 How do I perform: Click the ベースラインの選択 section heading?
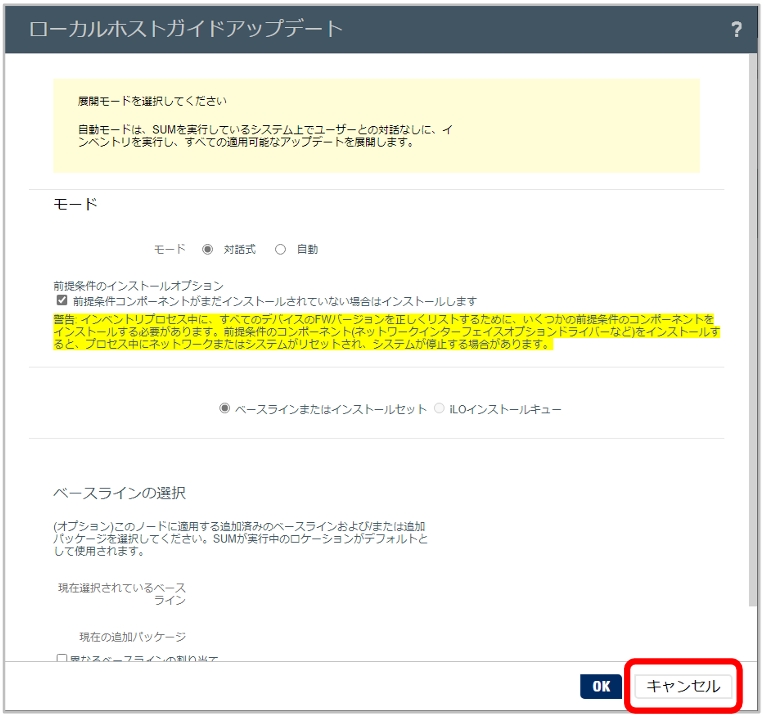coord(119,493)
